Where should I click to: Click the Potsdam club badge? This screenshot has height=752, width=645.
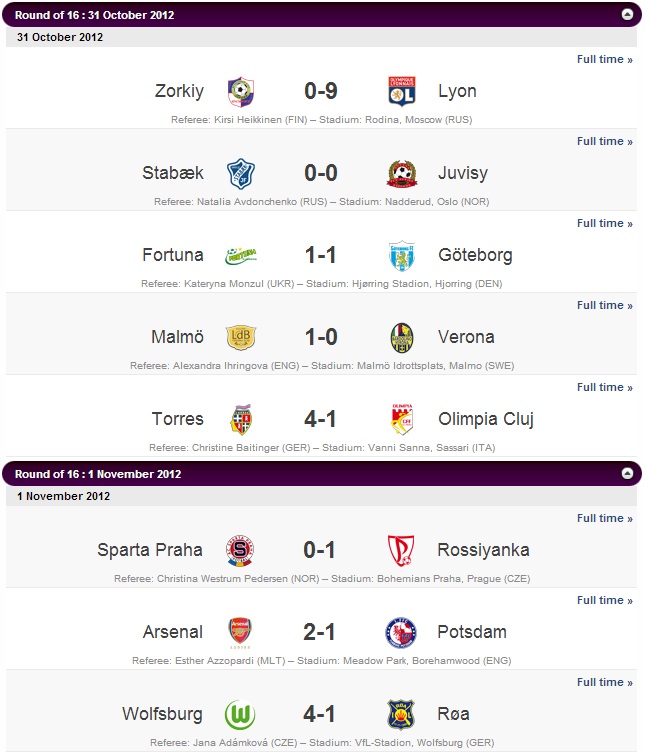pos(401,633)
